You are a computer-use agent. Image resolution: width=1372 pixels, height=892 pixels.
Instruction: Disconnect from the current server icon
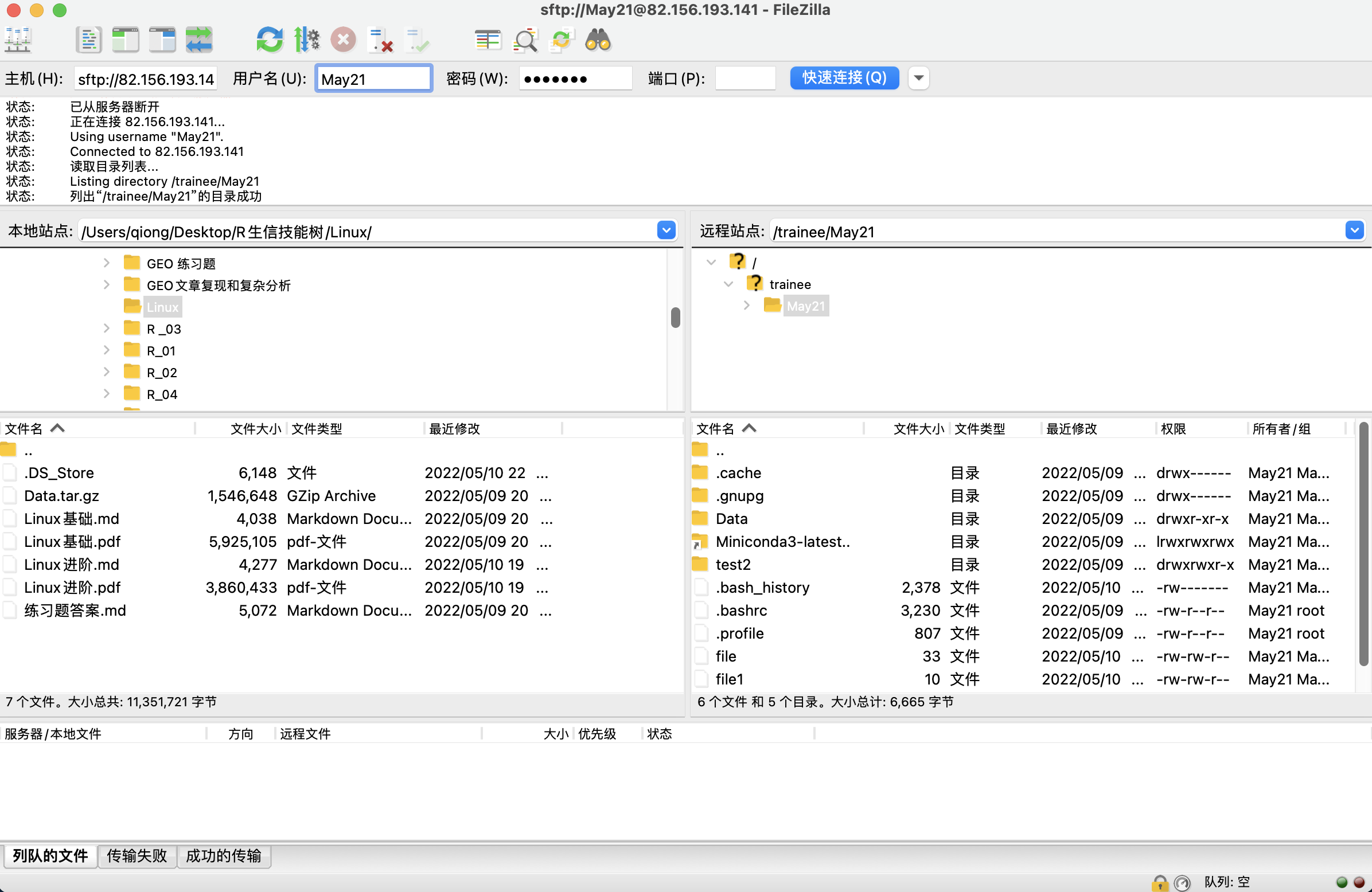coord(380,40)
